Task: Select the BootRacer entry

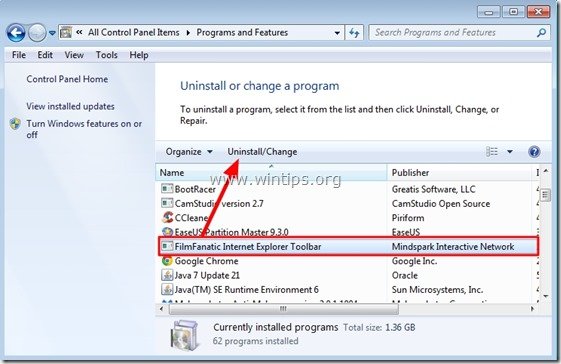Action: pyautogui.click(x=195, y=189)
